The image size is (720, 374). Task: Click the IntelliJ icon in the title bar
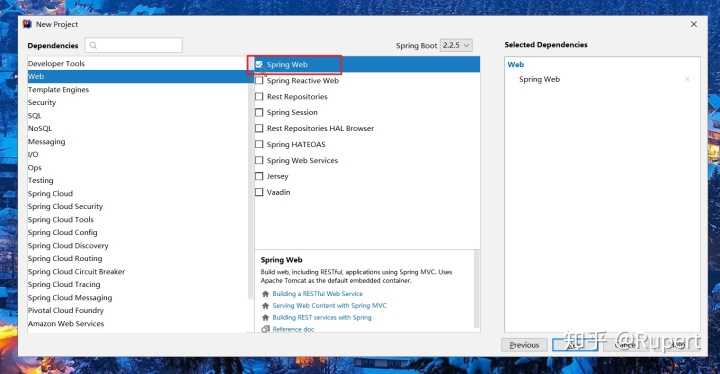tap(27, 24)
